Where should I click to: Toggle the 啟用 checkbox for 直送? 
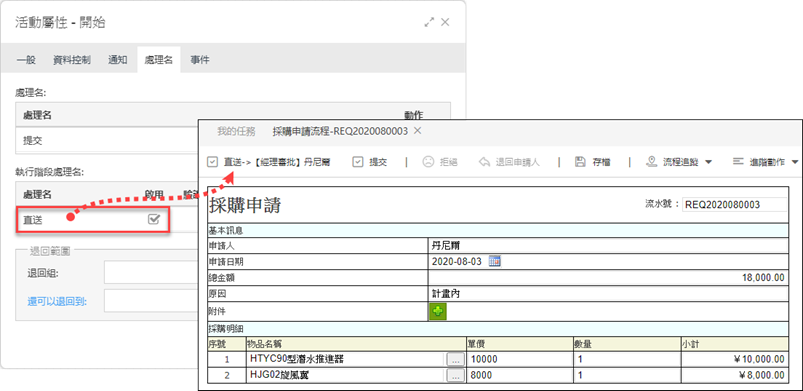[154, 220]
